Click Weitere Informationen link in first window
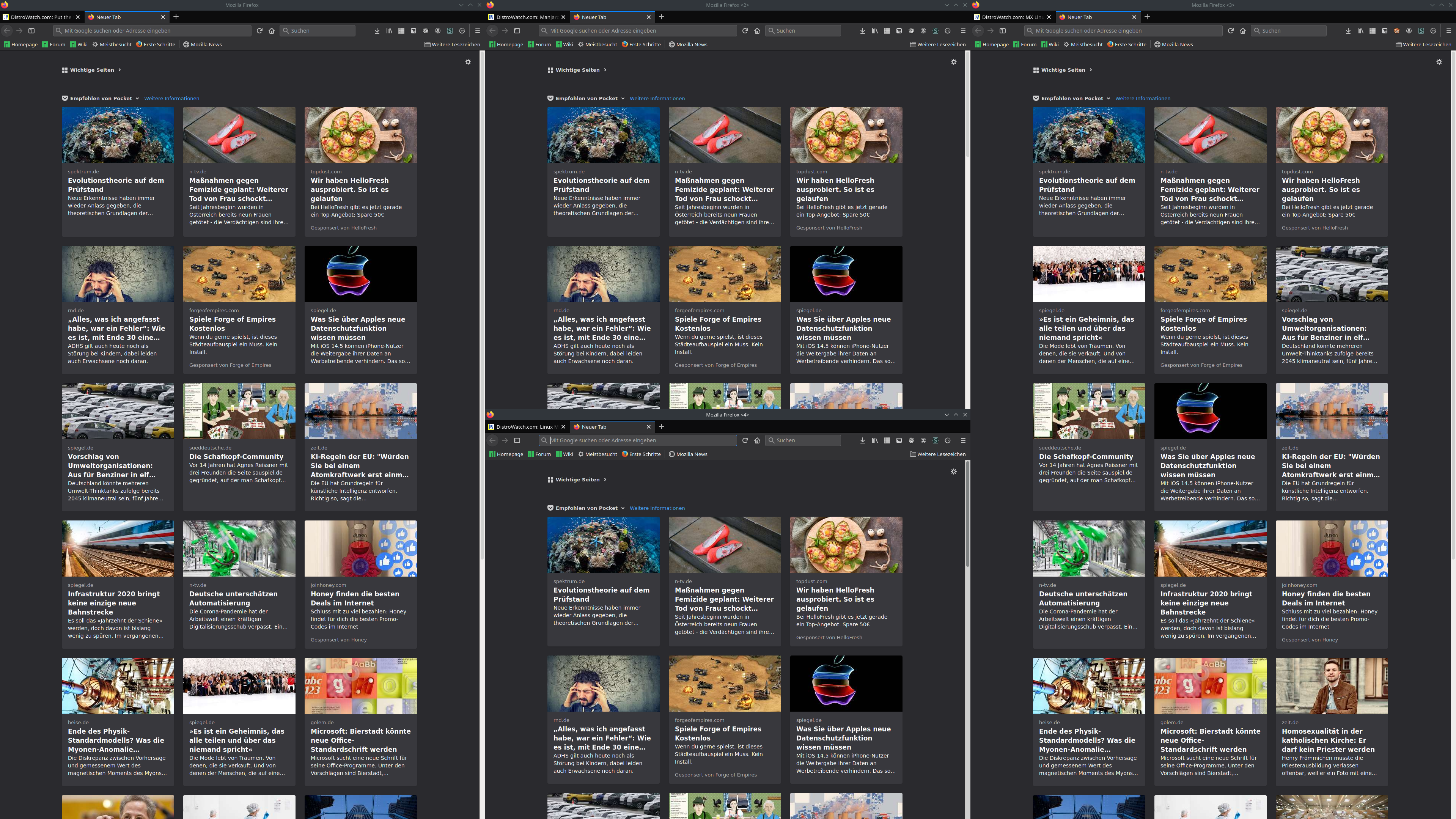Viewport: 1456px width, 819px height. pos(172,98)
